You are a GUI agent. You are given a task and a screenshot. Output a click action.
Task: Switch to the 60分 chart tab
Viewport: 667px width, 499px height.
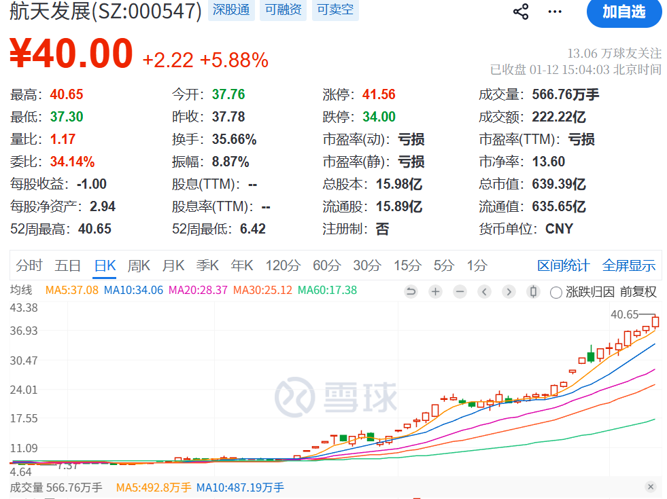click(x=326, y=265)
